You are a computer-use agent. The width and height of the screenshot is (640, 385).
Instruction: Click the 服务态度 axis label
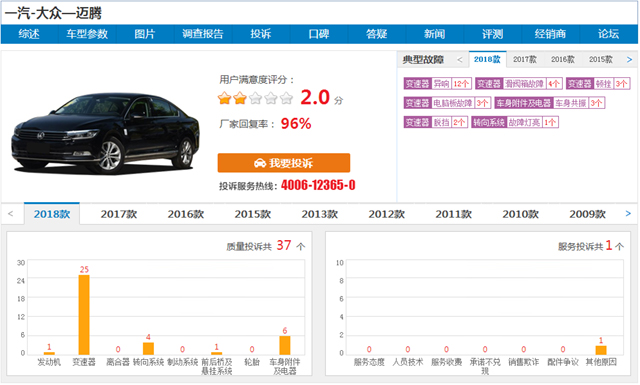click(369, 362)
